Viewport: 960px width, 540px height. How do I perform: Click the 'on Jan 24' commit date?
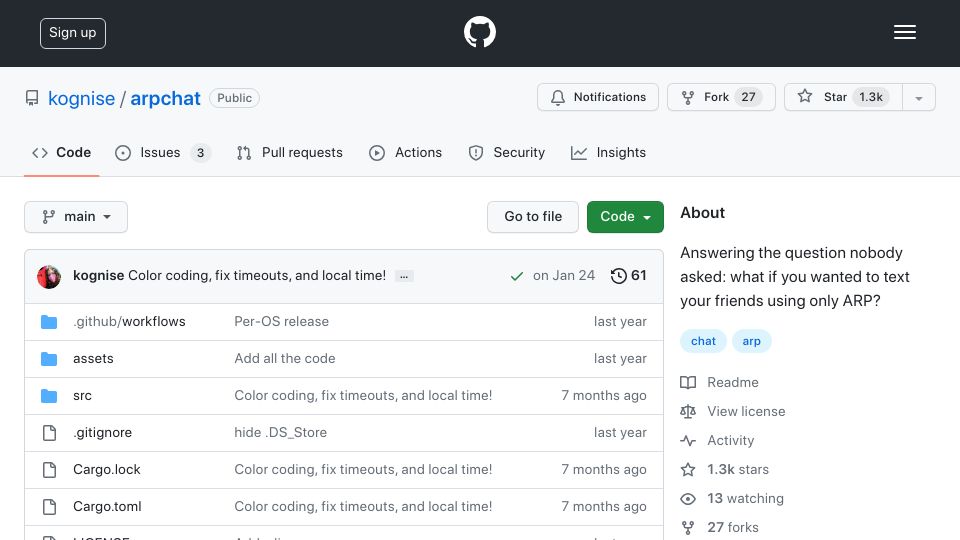564,276
